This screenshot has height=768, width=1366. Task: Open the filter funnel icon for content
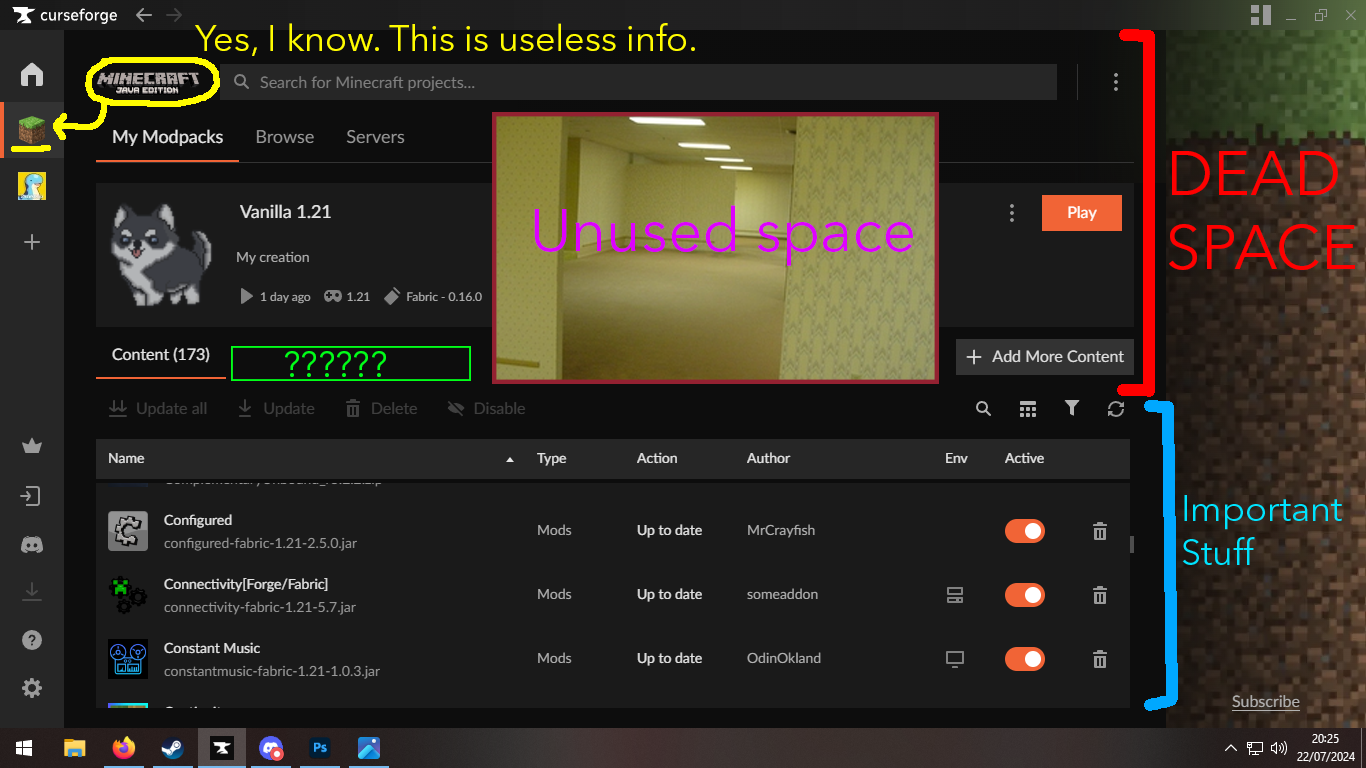coord(1072,408)
